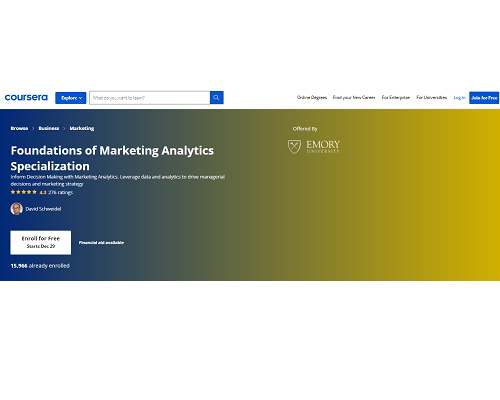Go to Marketing breadcrumb
The image size is (500, 400).
click(82, 128)
